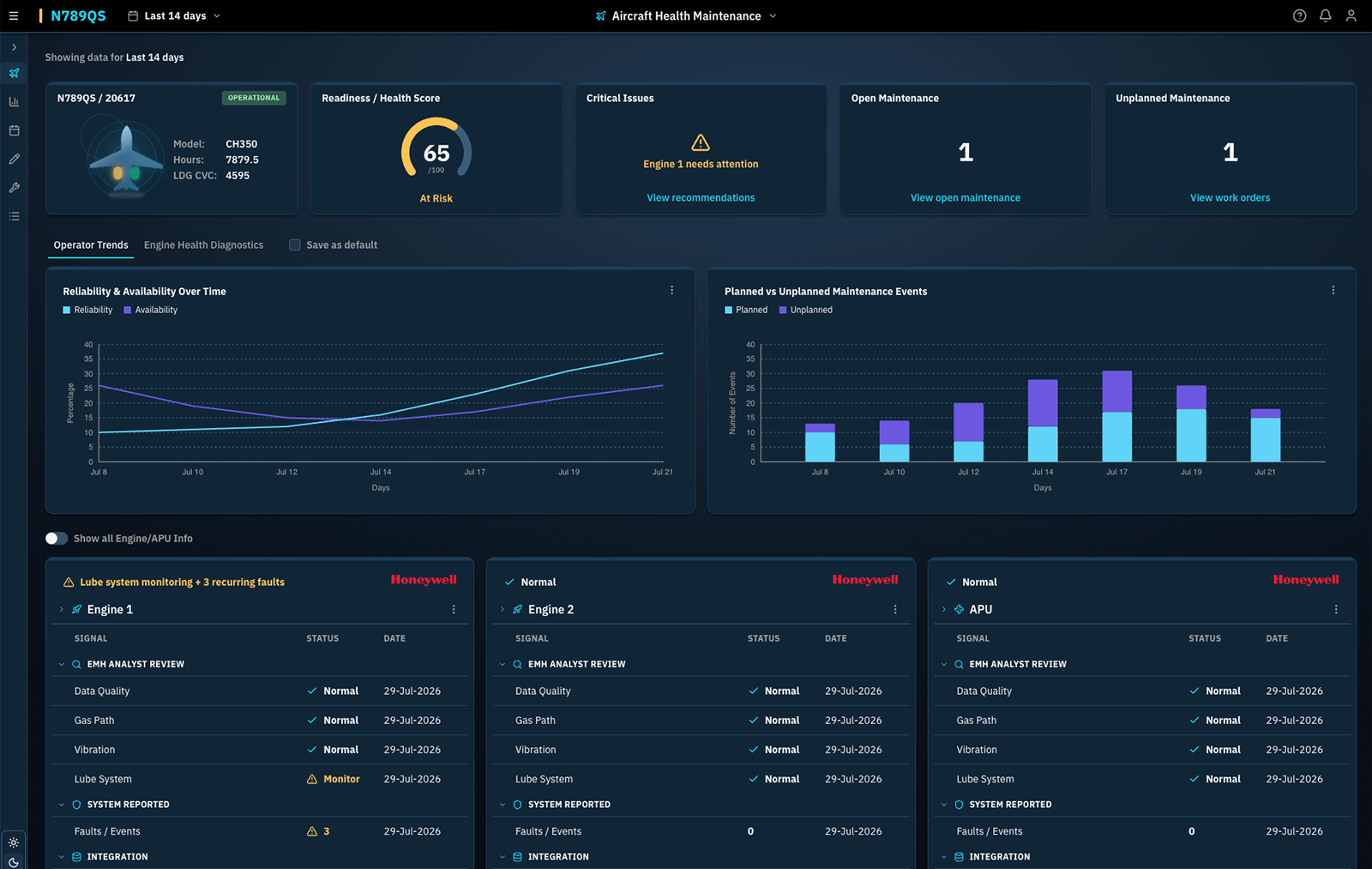Open the hamburger menu at top left
Image resolution: width=1372 pixels, height=869 pixels.
click(x=14, y=15)
